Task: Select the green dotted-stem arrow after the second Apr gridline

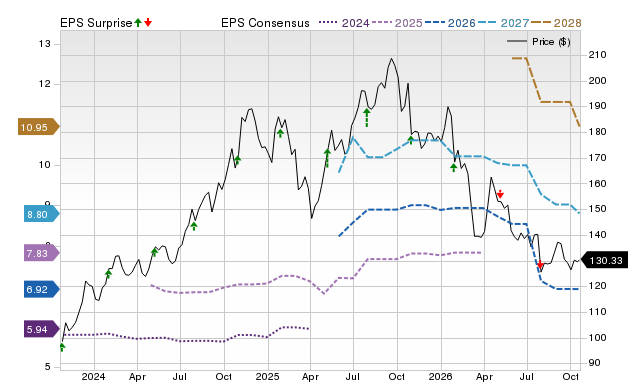Action: click(x=327, y=158)
